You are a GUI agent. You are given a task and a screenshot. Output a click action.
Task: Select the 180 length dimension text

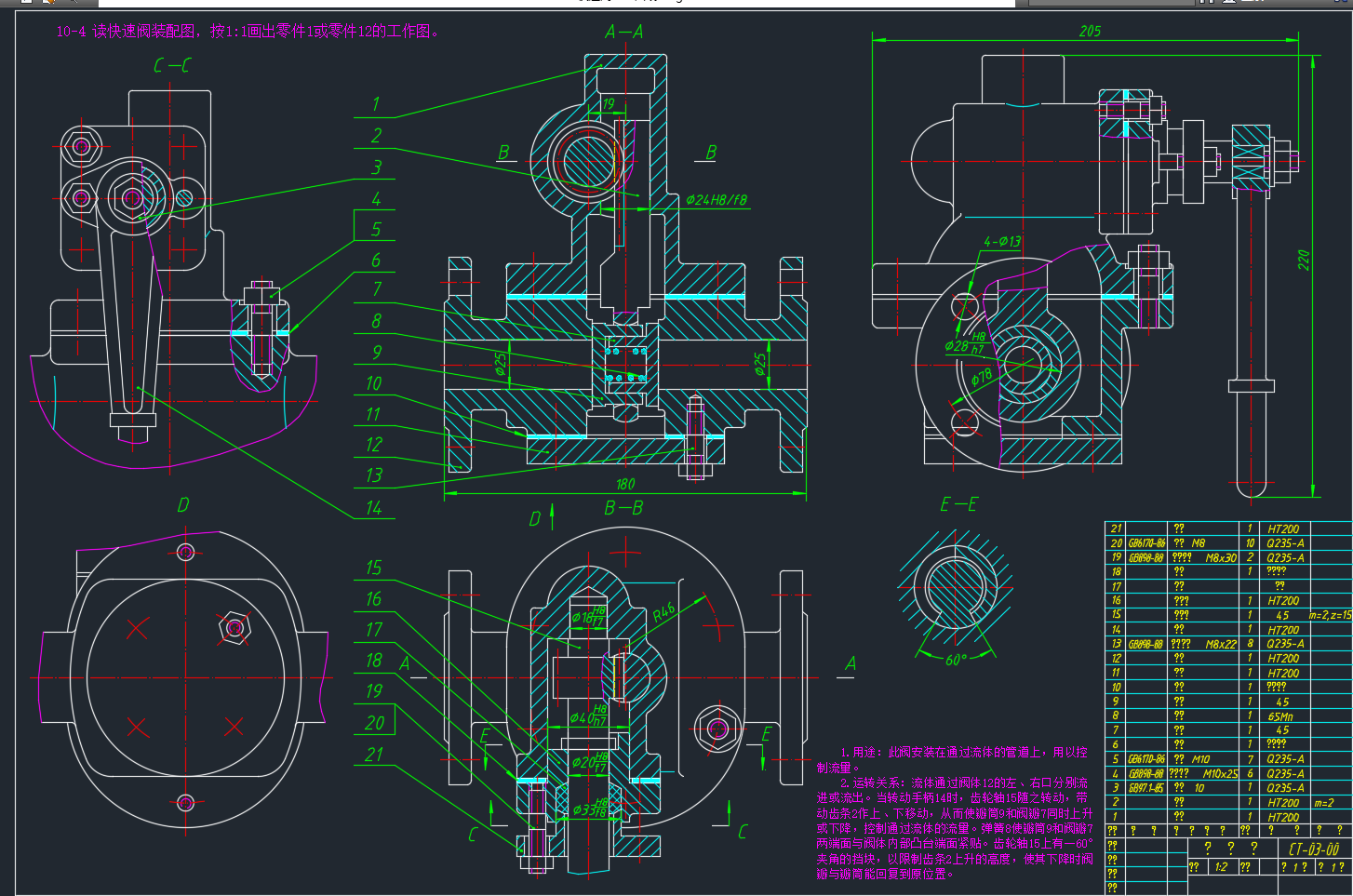(625, 484)
